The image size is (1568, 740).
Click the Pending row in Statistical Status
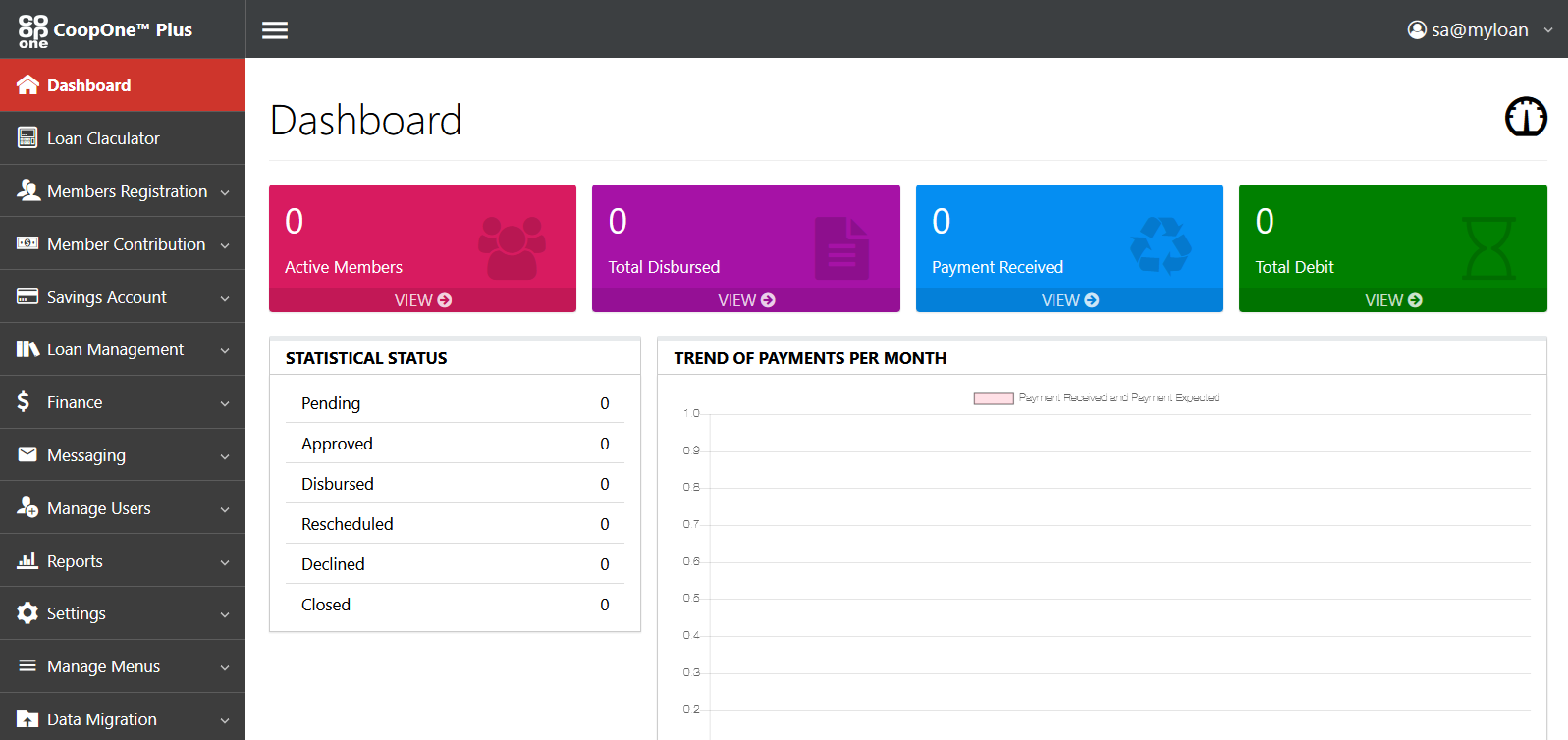coord(455,403)
